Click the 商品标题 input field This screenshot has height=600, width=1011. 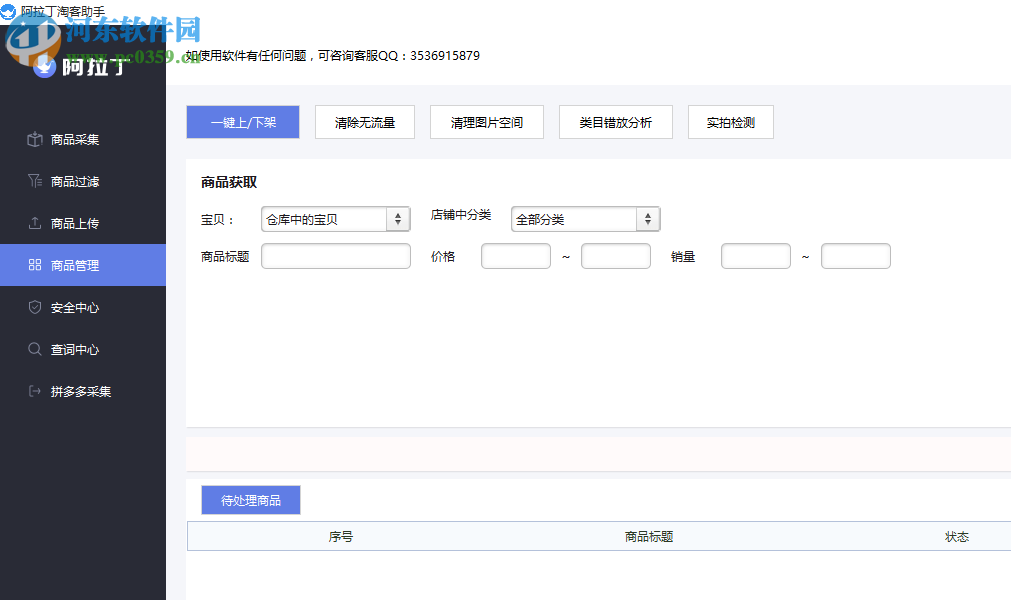(335, 255)
